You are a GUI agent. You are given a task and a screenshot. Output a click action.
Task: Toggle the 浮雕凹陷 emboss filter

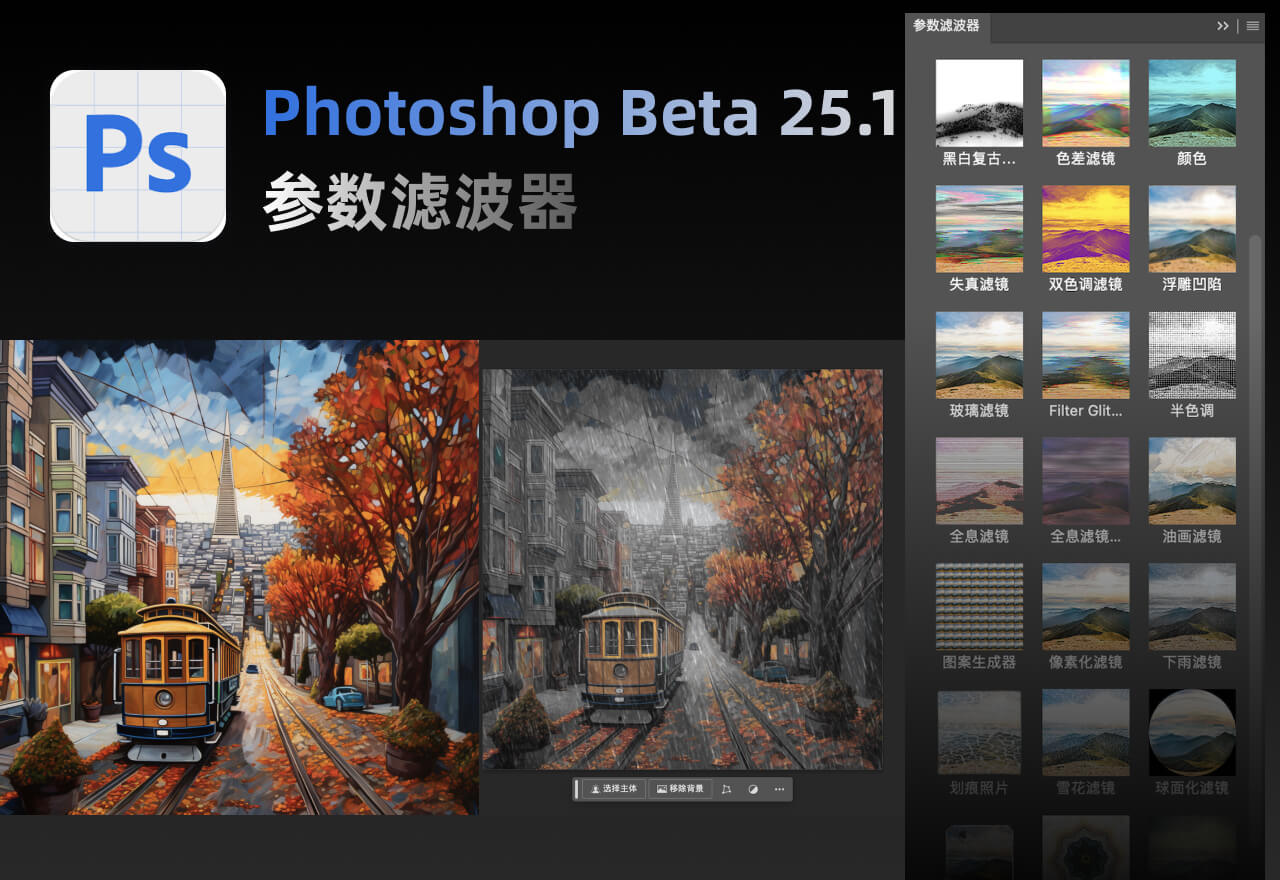[1192, 229]
